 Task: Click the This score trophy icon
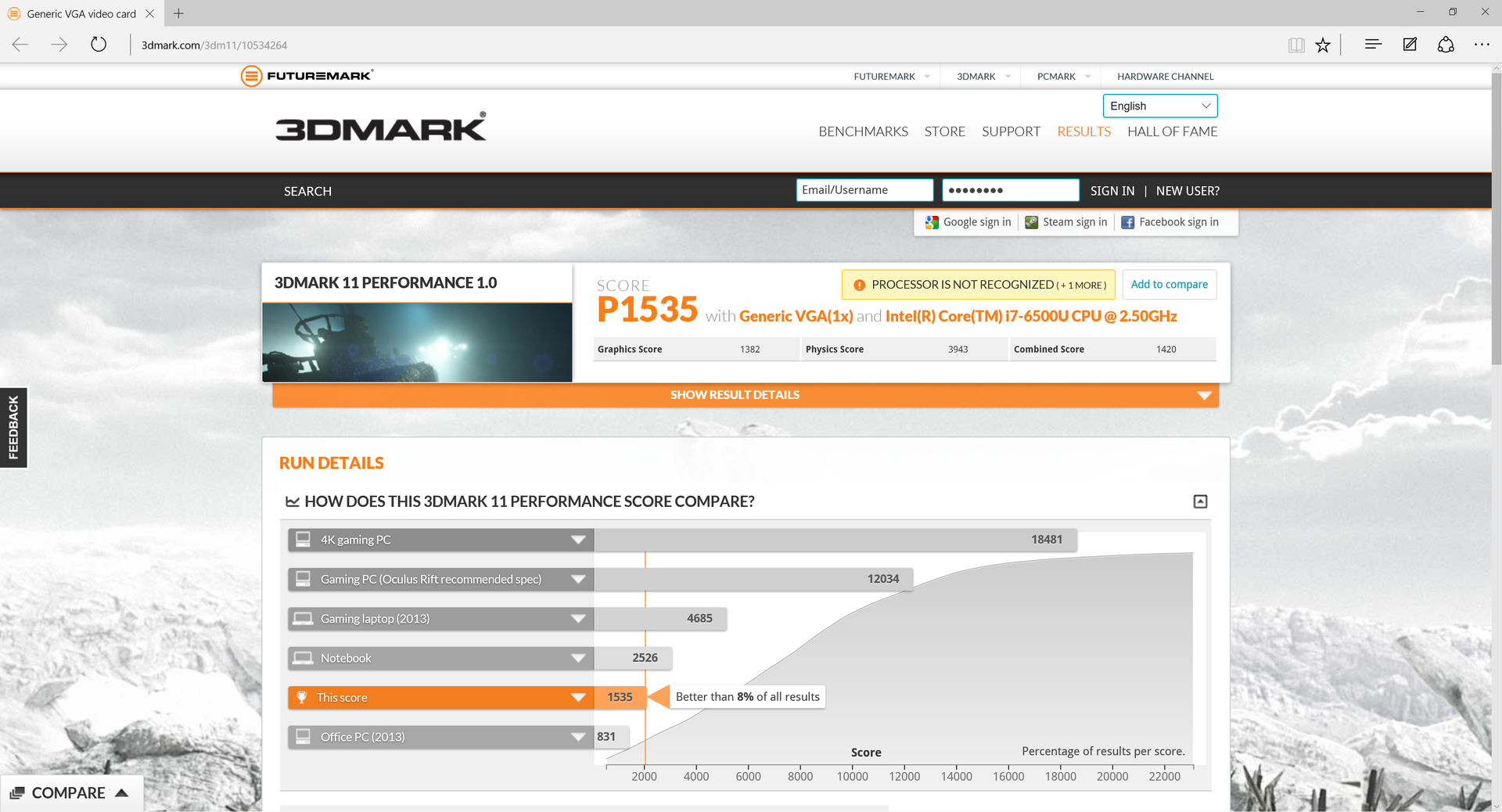click(302, 698)
